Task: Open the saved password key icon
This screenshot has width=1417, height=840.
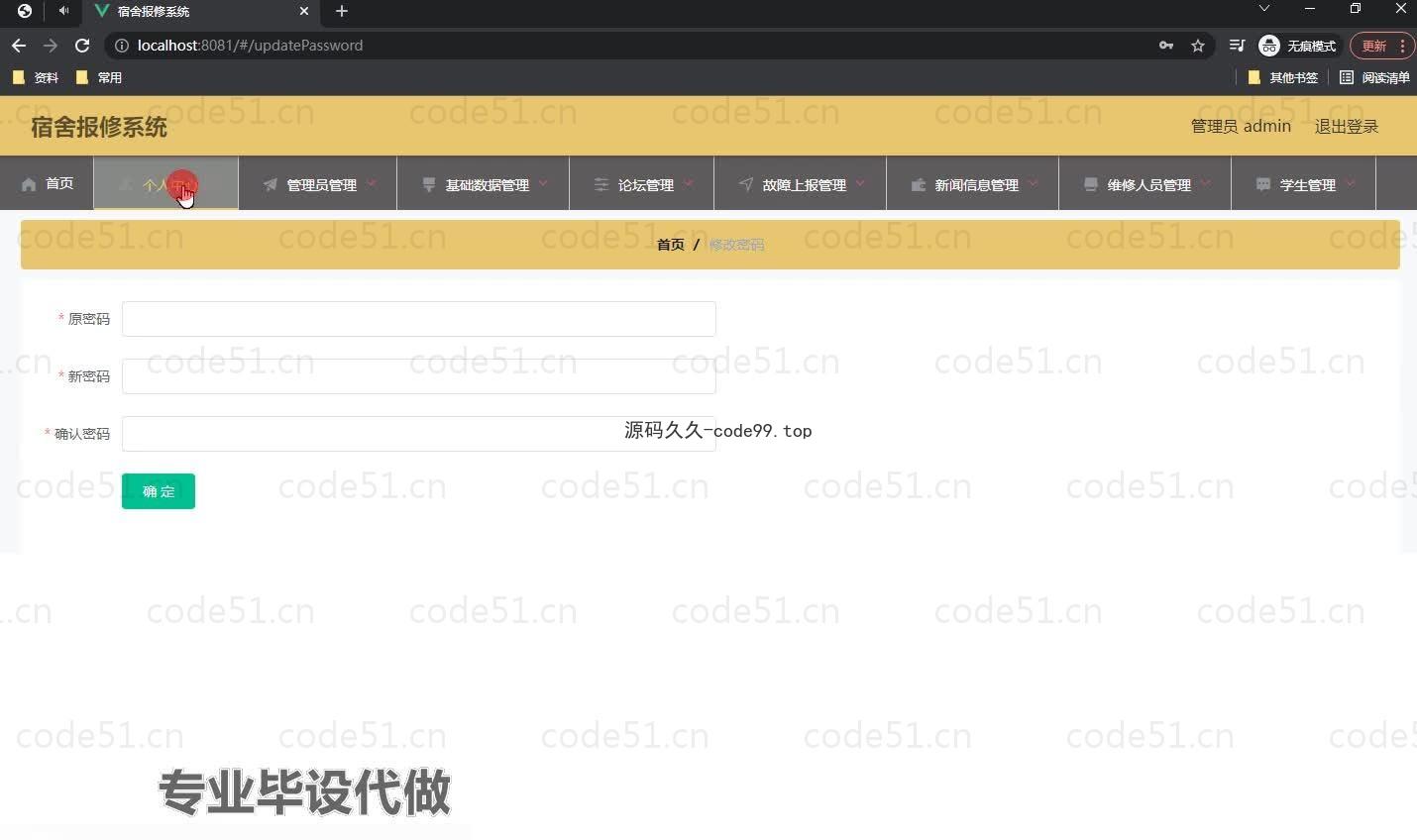Action: (1166, 46)
